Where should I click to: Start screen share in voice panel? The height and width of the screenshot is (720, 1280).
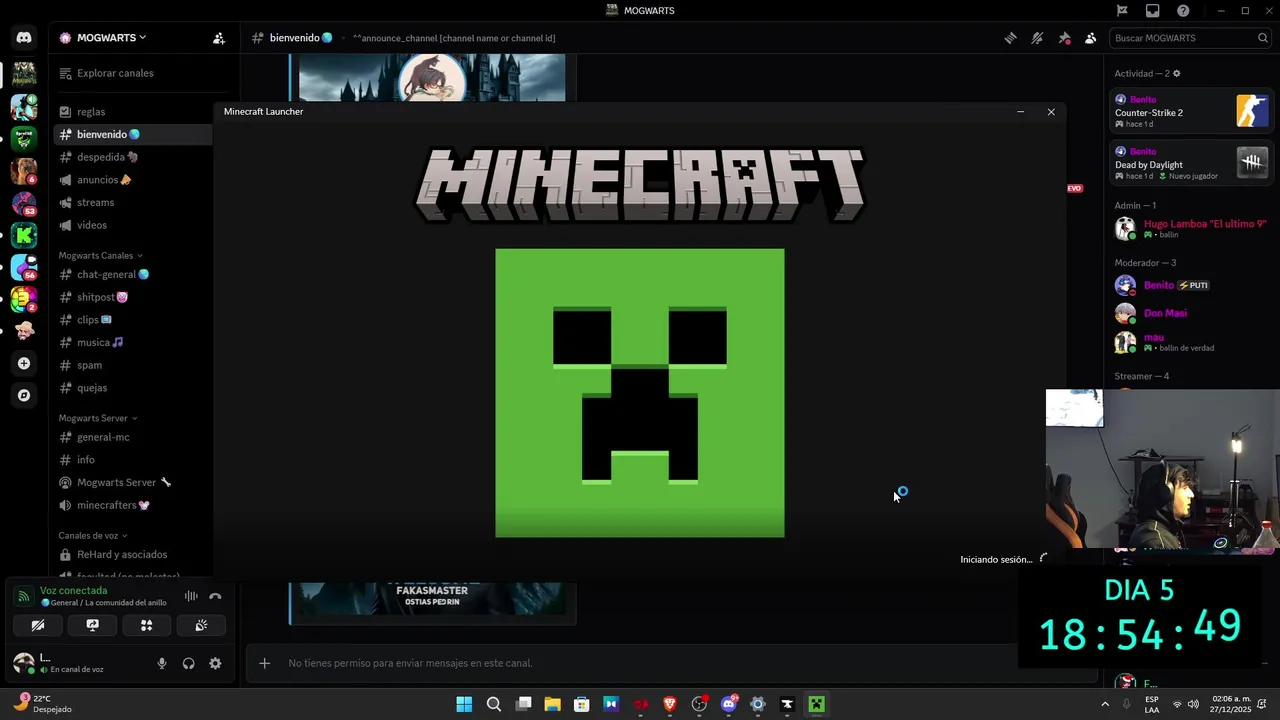tap(92, 625)
